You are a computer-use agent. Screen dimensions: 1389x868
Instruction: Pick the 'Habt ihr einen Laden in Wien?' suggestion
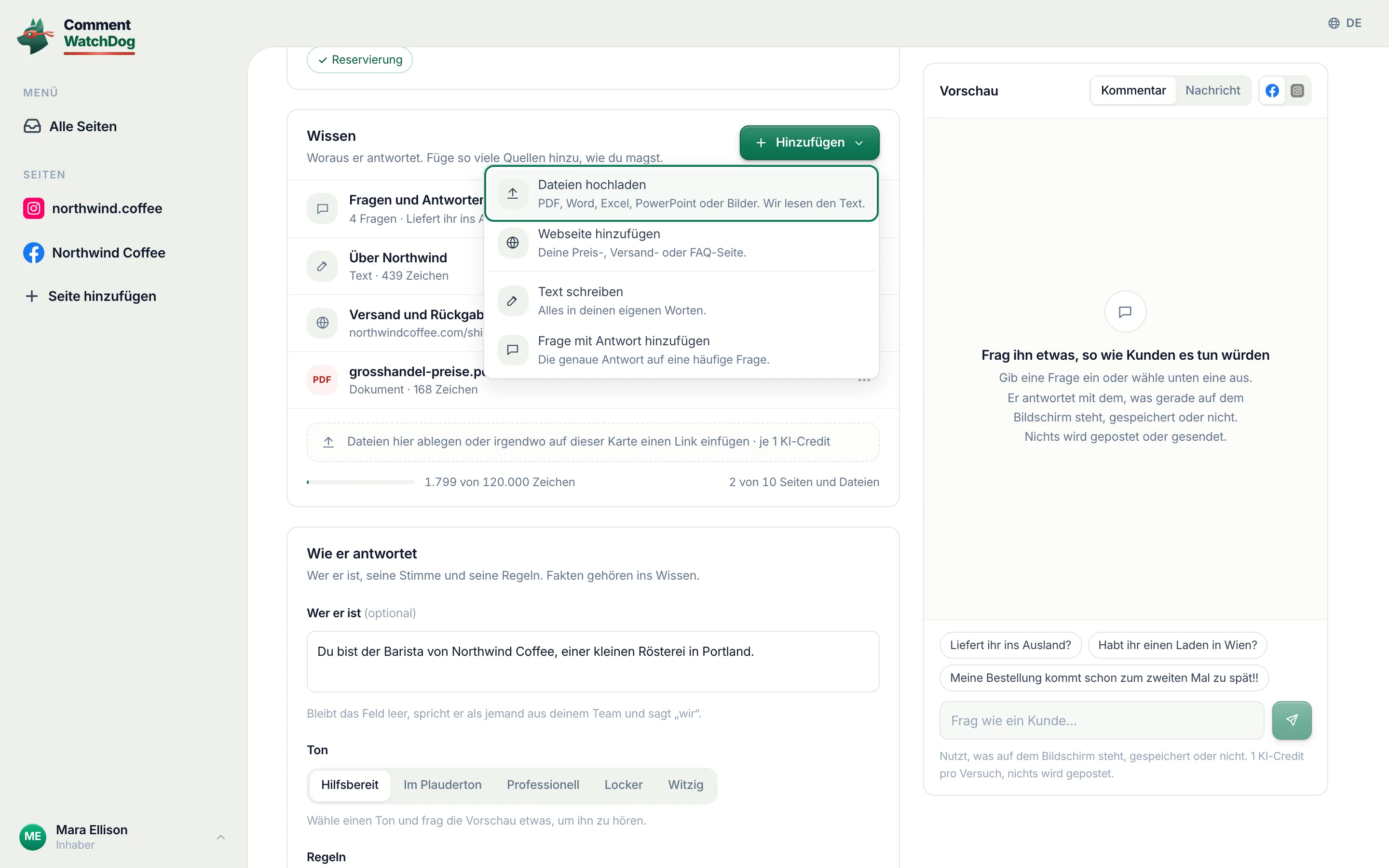coord(1177,645)
